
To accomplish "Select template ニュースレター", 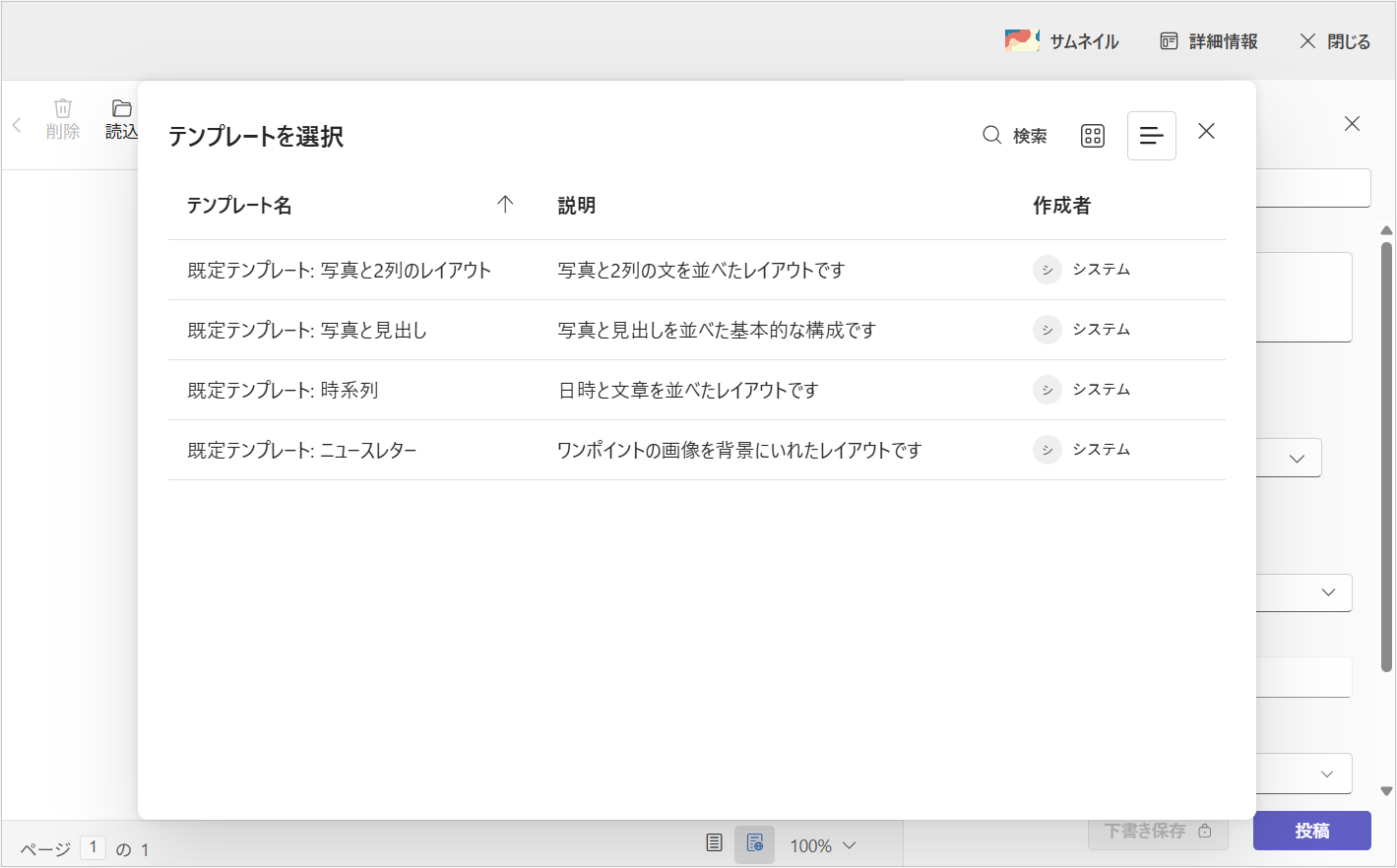I will (302, 450).
